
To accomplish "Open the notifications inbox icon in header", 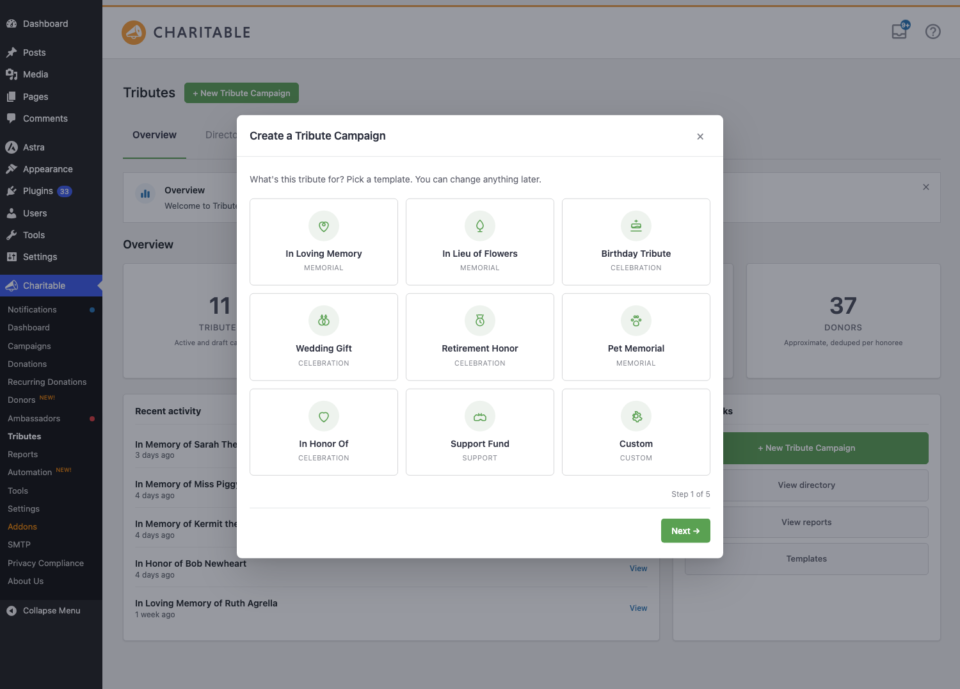I will point(899,30).
